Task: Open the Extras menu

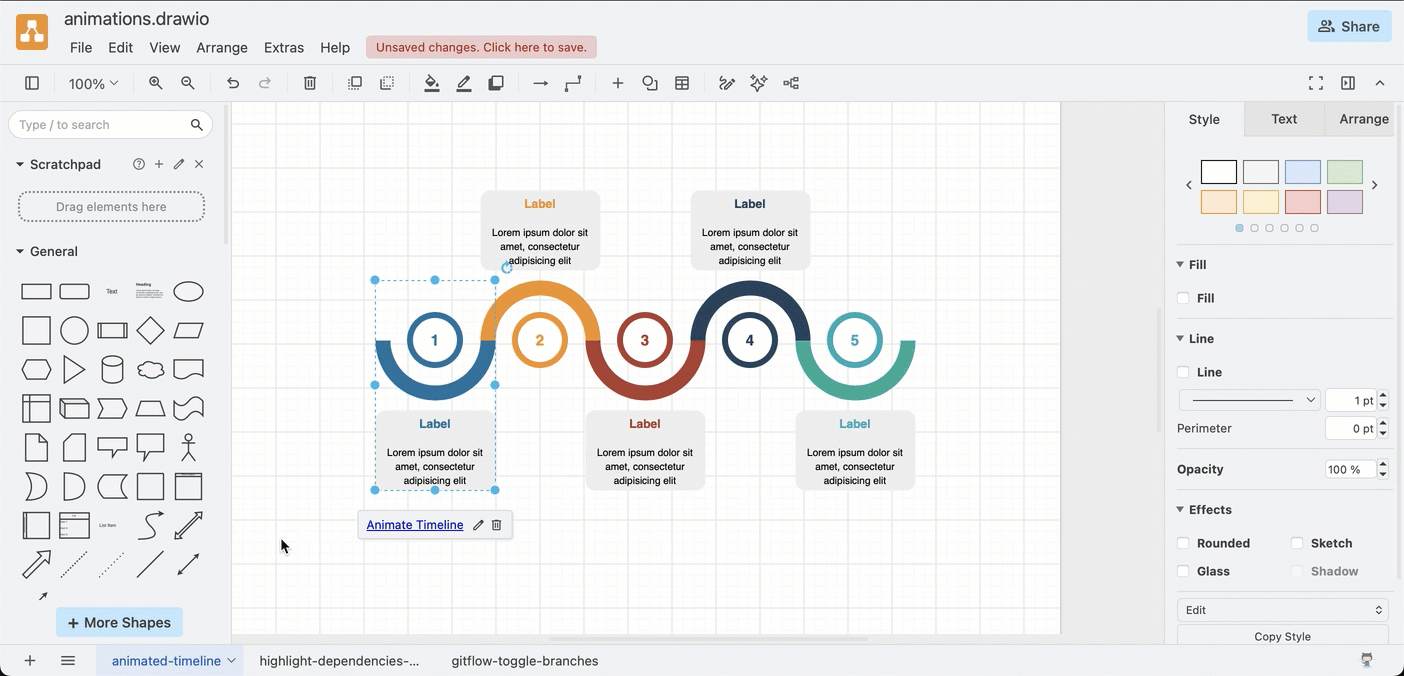Action: [284, 47]
